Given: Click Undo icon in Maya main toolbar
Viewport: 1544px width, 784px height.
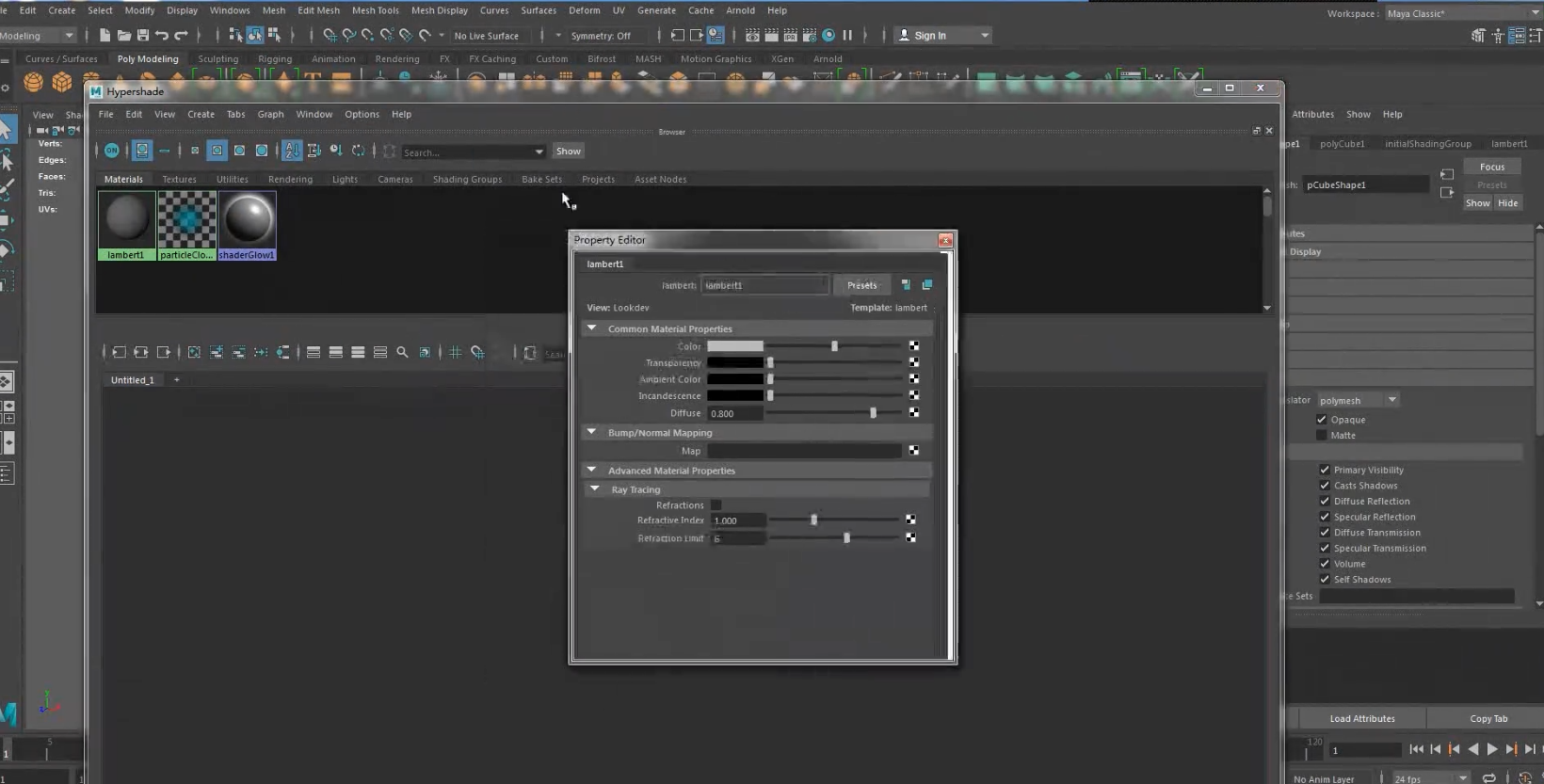Looking at the screenshot, I should tap(162, 35).
